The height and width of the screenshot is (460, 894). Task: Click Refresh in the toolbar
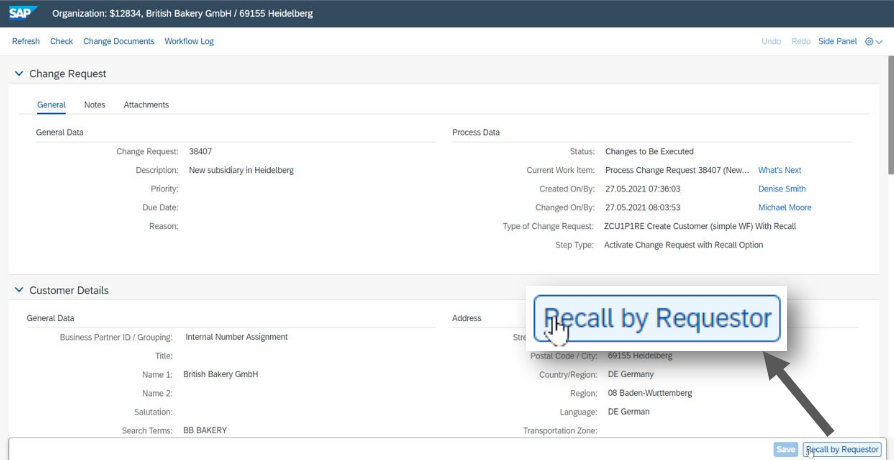(x=26, y=41)
